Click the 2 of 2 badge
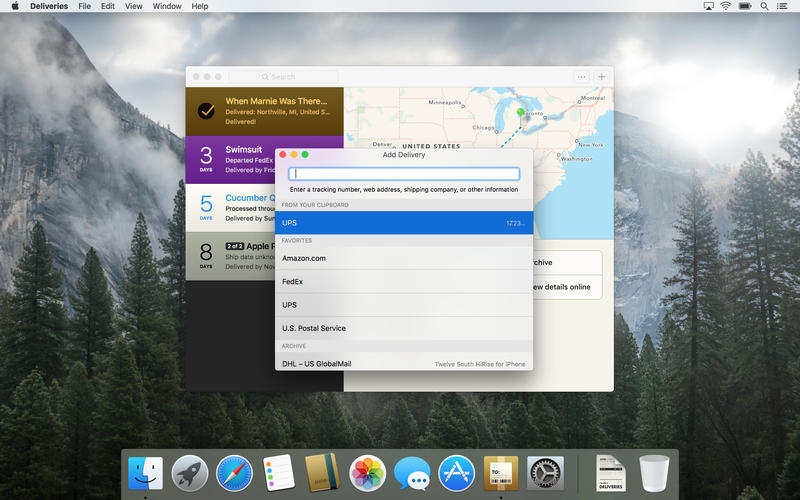The height and width of the screenshot is (500, 800). coord(235,246)
